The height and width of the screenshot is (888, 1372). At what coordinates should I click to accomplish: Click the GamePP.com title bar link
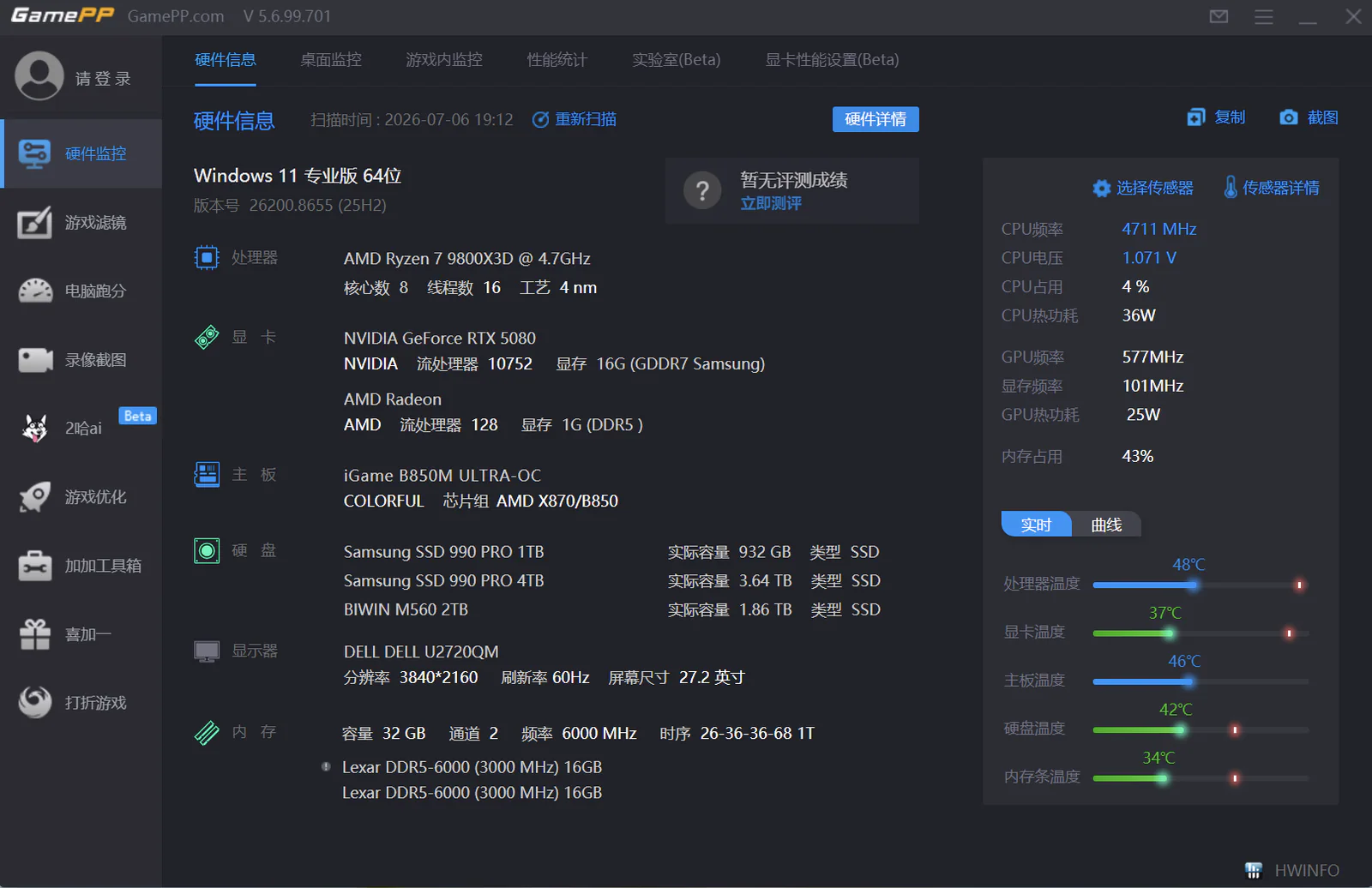point(176,16)
